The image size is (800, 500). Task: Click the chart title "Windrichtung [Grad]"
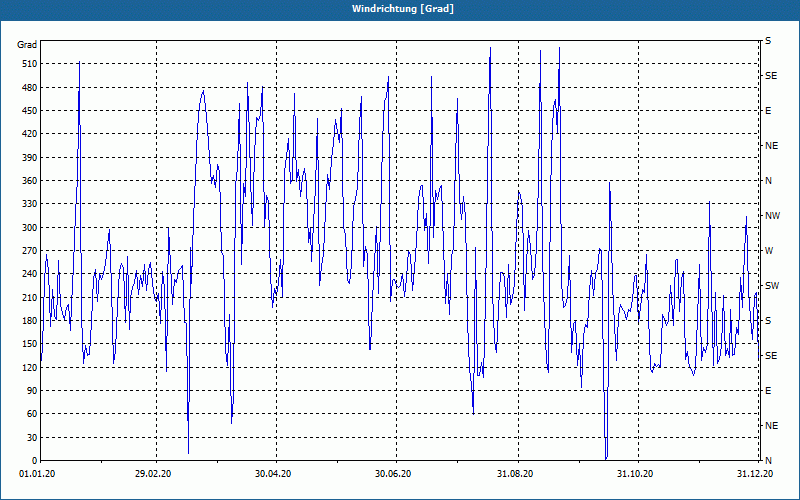403,9
